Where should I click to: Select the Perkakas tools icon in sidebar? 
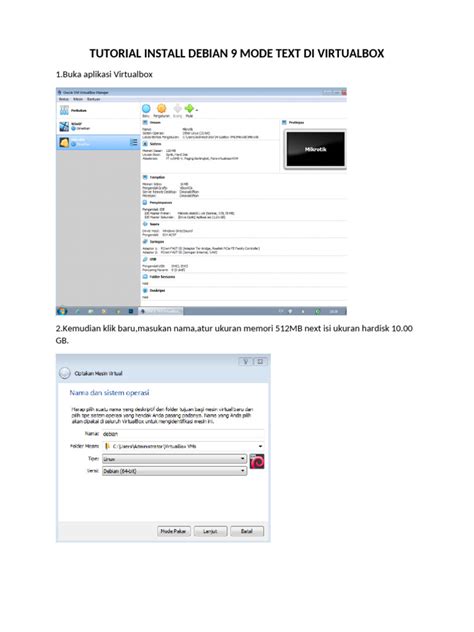pyautogui.click(x=64, y=110)
